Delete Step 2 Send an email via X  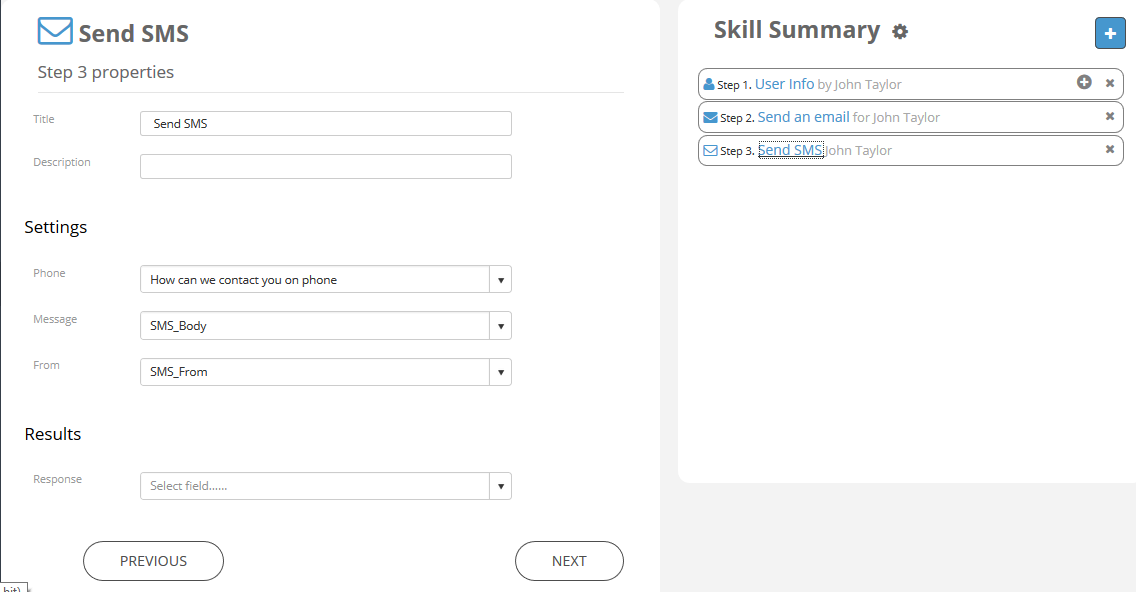(1109, 116)
